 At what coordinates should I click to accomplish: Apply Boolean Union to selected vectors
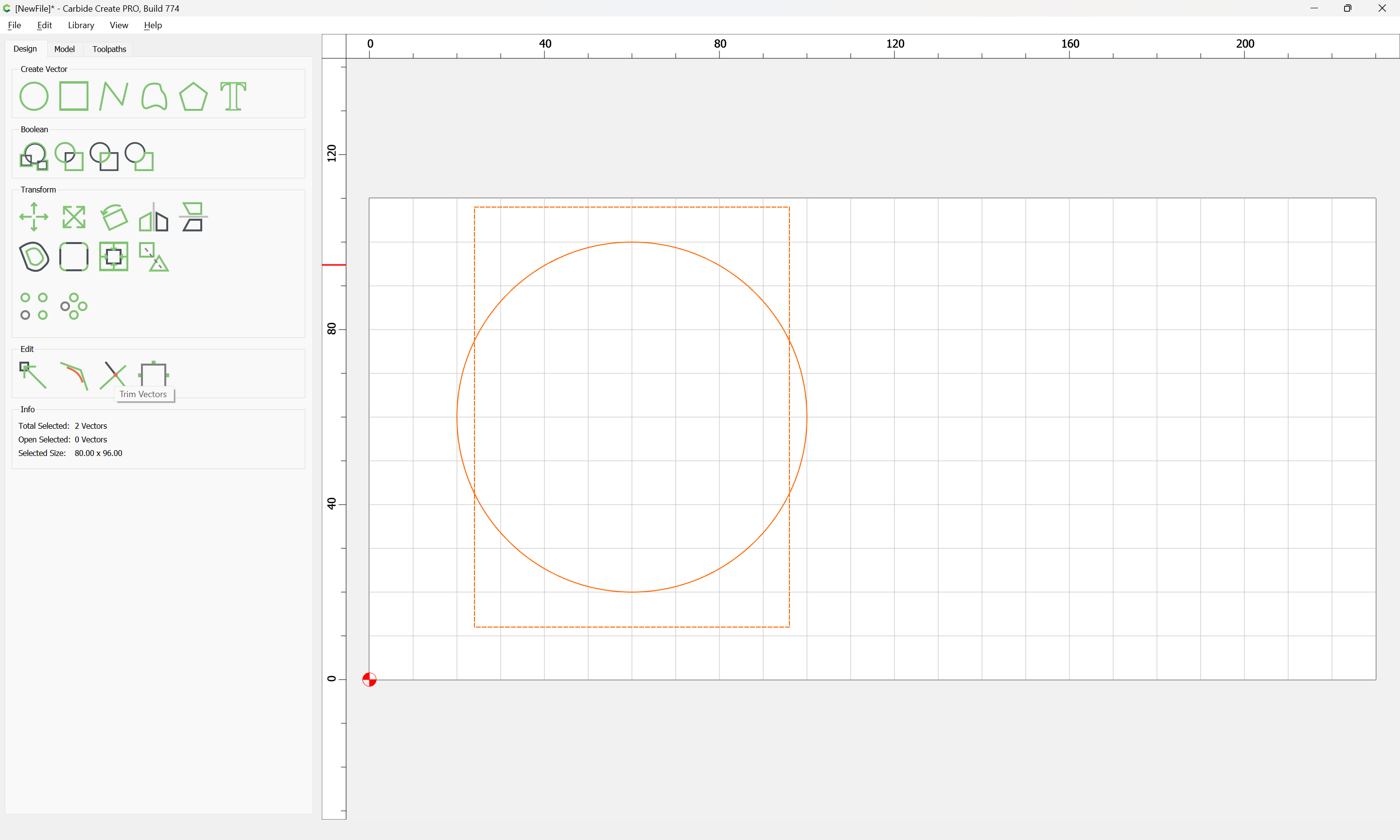point(34,156)
